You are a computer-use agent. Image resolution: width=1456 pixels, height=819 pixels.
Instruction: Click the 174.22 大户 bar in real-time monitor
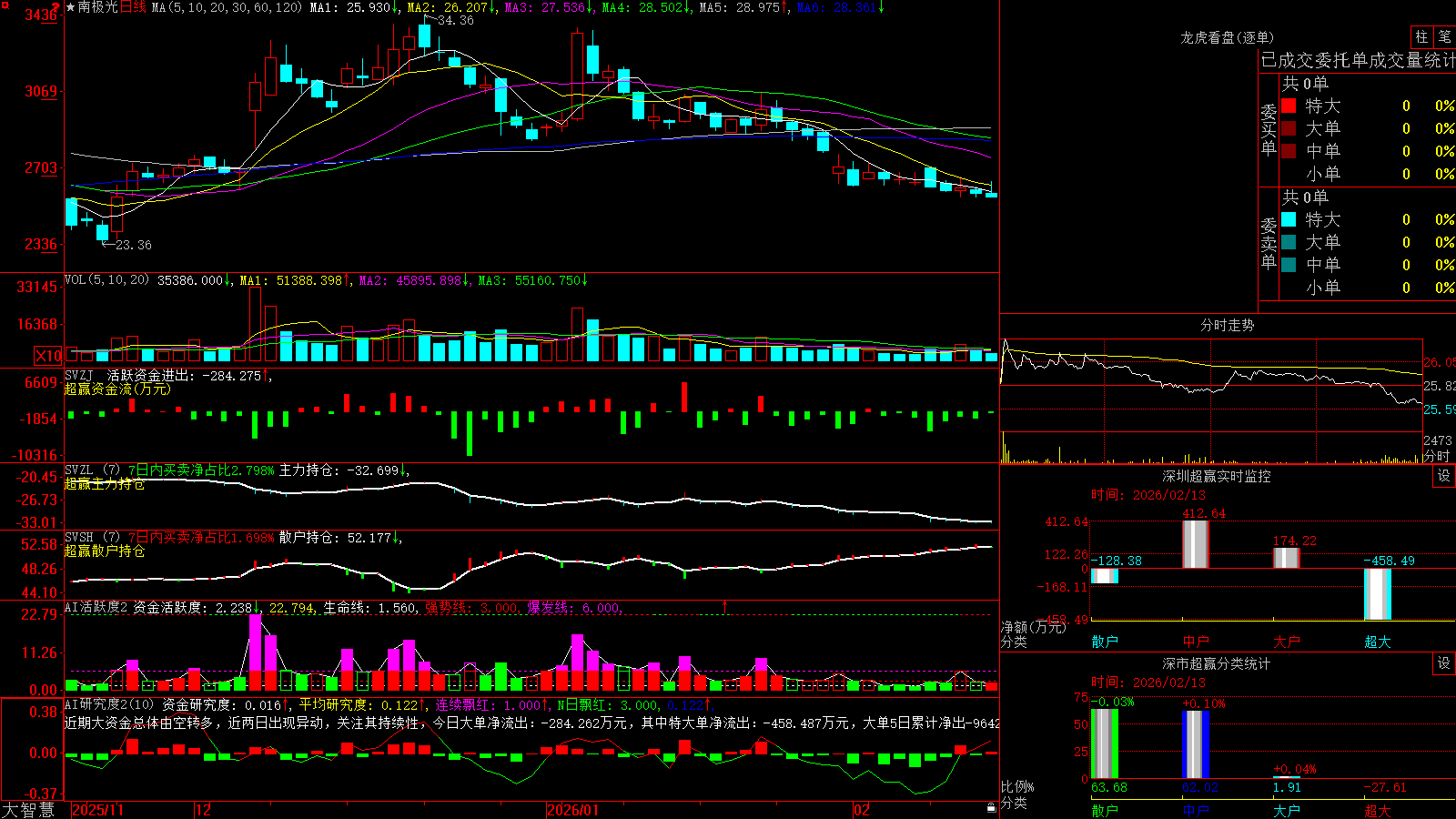click(1287, 558)
